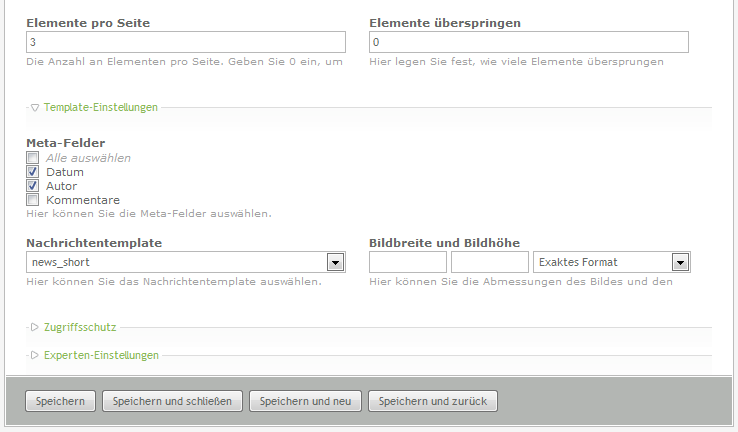This screenshot has width=738, height=432.
Task: Click into the Elemente überspringen field
Action: 528,42
